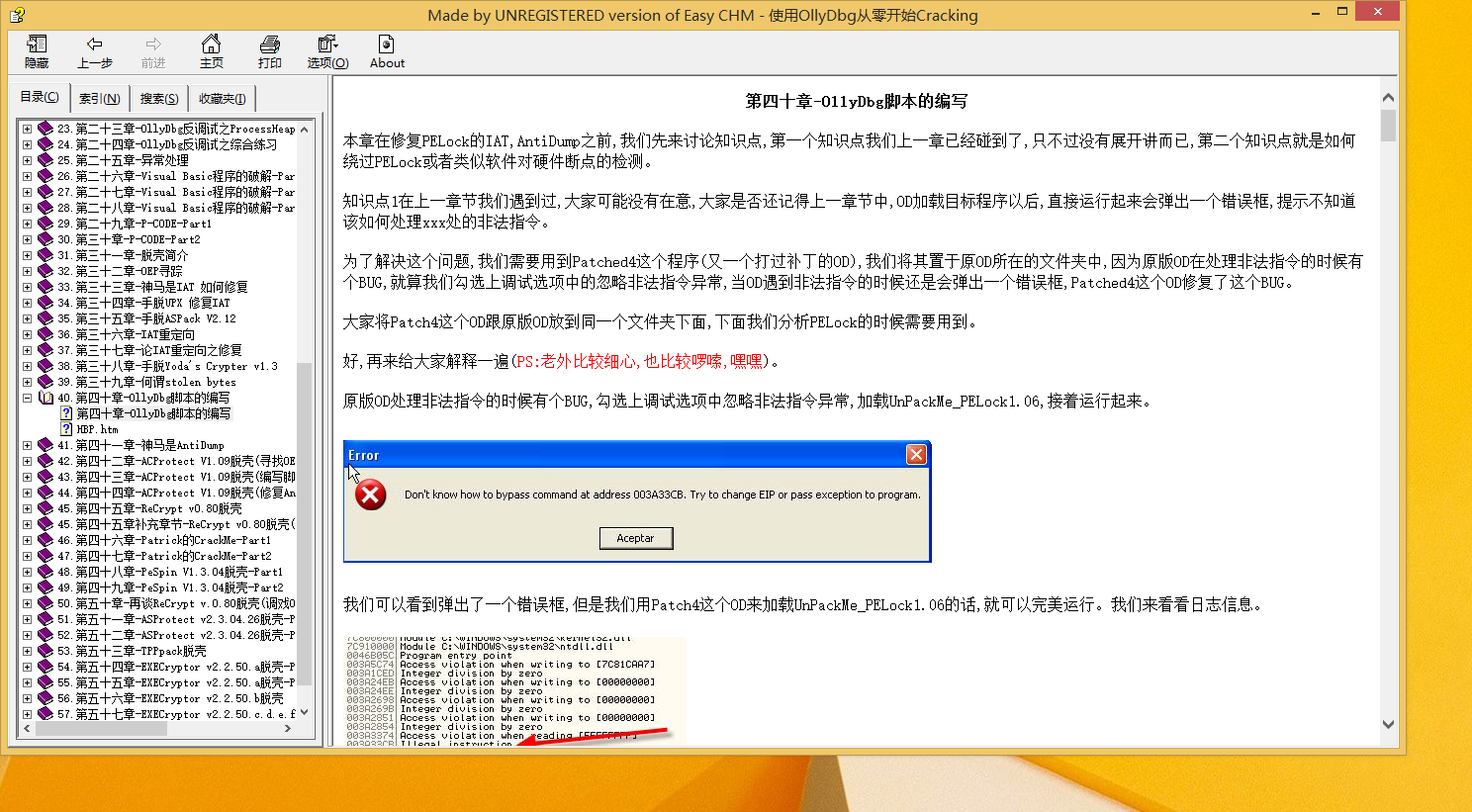
Task: Click the book icon beside 31.第三十一章-脱壳简介
Action: (x=46, y=255)
